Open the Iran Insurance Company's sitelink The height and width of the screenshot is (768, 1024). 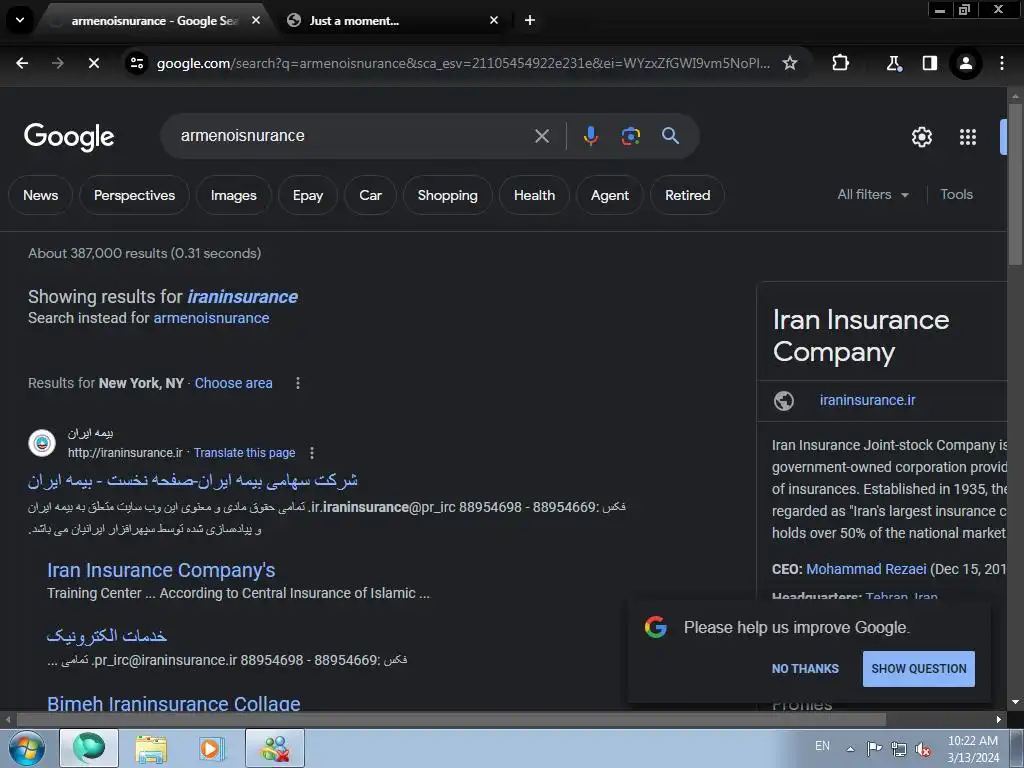(161, 570)
